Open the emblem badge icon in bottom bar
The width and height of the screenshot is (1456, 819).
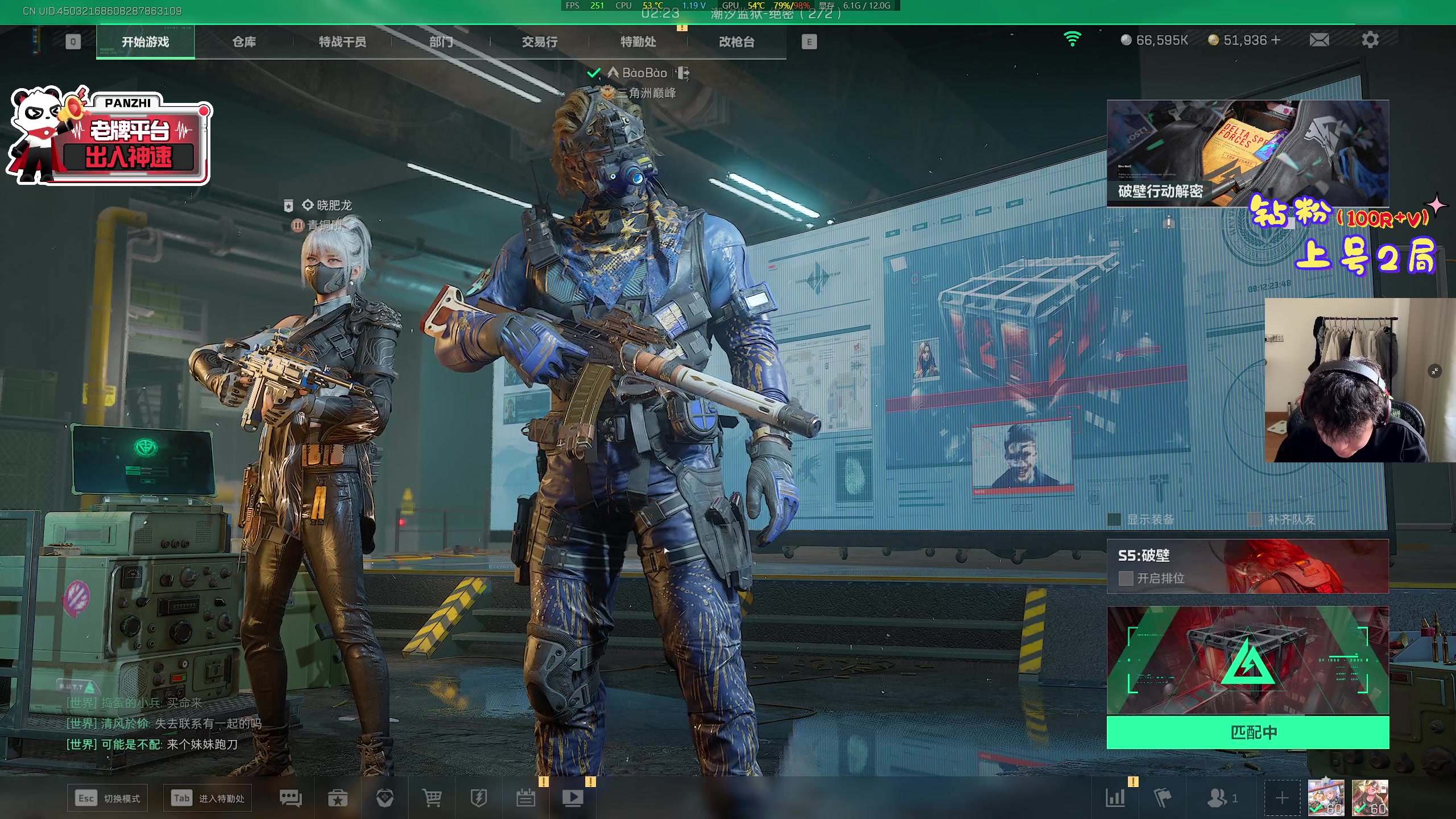coord(385,799)
